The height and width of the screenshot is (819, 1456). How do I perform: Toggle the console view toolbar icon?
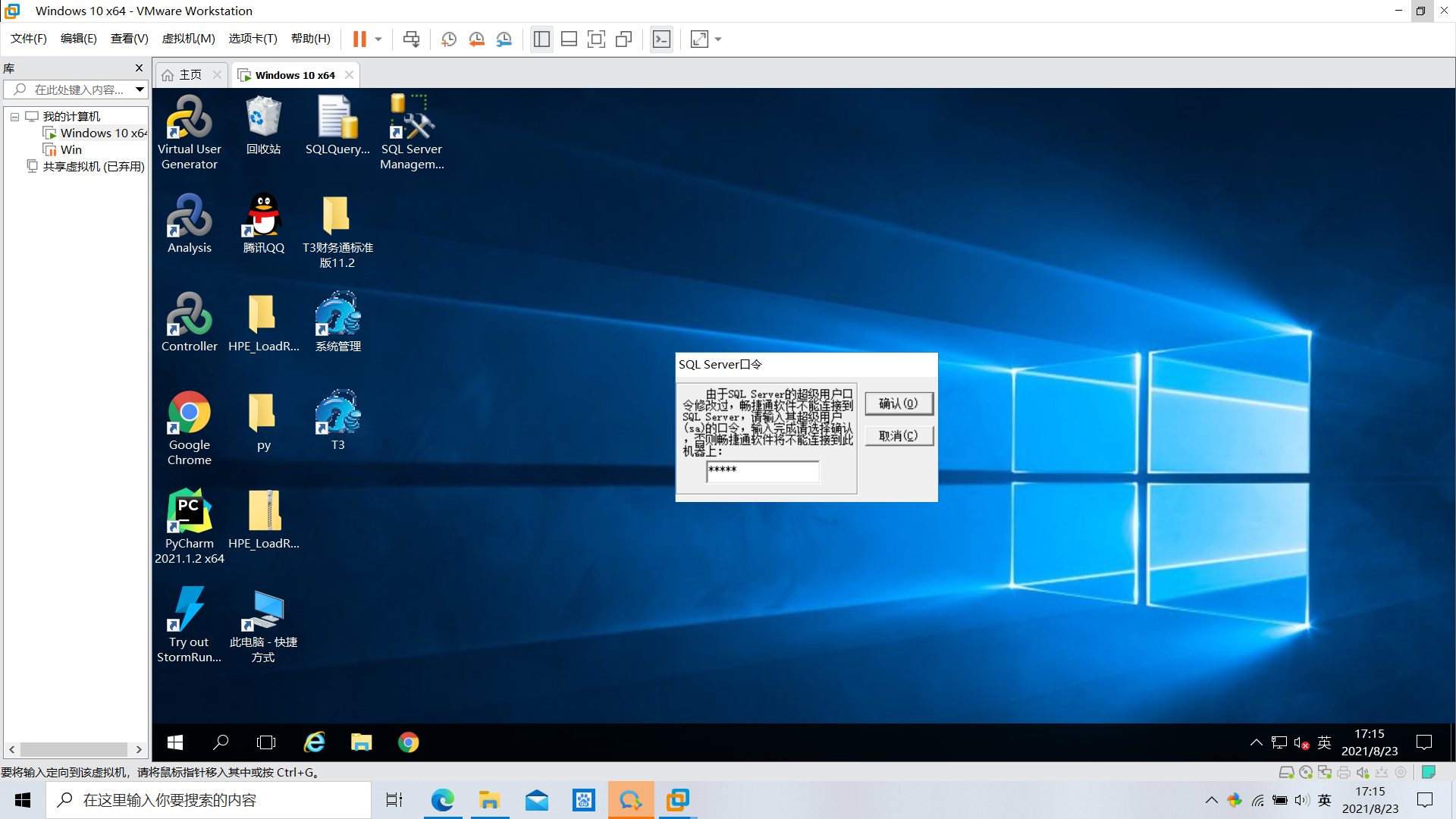click(661, 39)
